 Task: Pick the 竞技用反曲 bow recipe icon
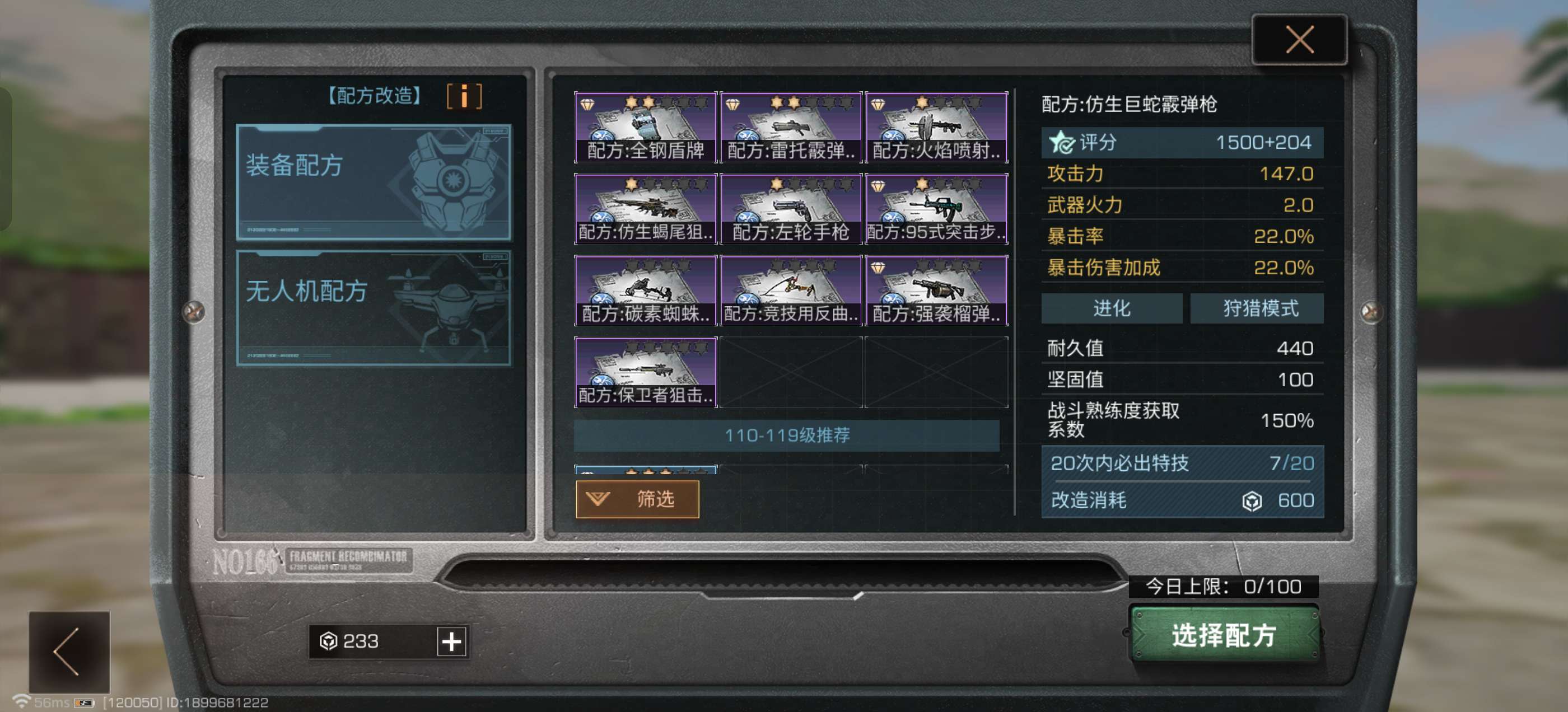pyautogui.click(x=791, y=291)
